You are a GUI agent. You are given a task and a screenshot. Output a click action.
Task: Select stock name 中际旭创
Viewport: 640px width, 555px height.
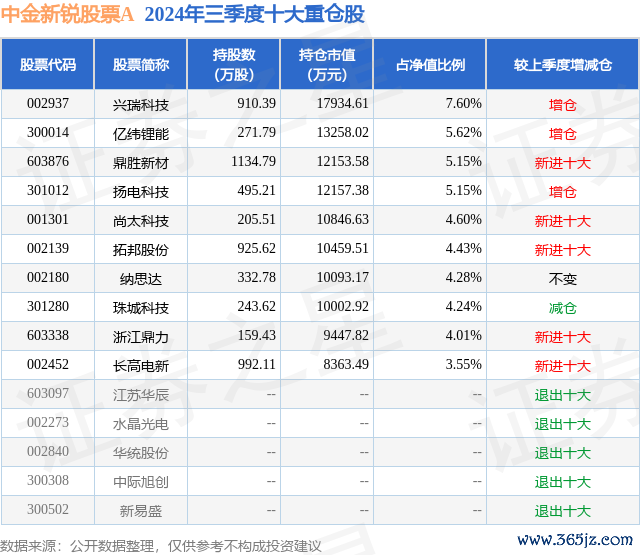coord(141,482)
